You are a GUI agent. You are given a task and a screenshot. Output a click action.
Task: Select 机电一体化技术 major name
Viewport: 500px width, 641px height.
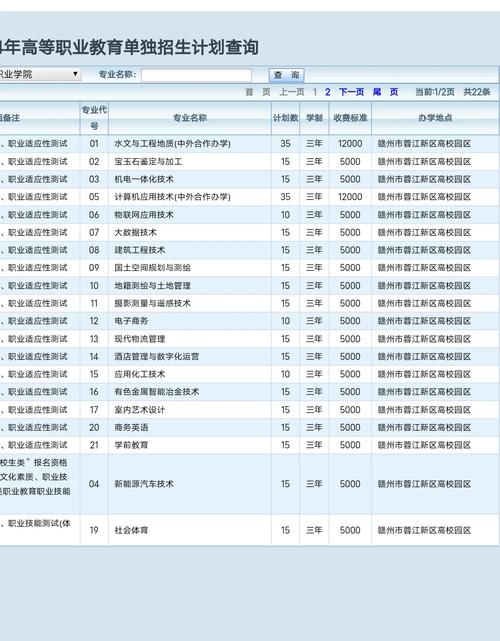pyautogui.click(x=144, y=179)
